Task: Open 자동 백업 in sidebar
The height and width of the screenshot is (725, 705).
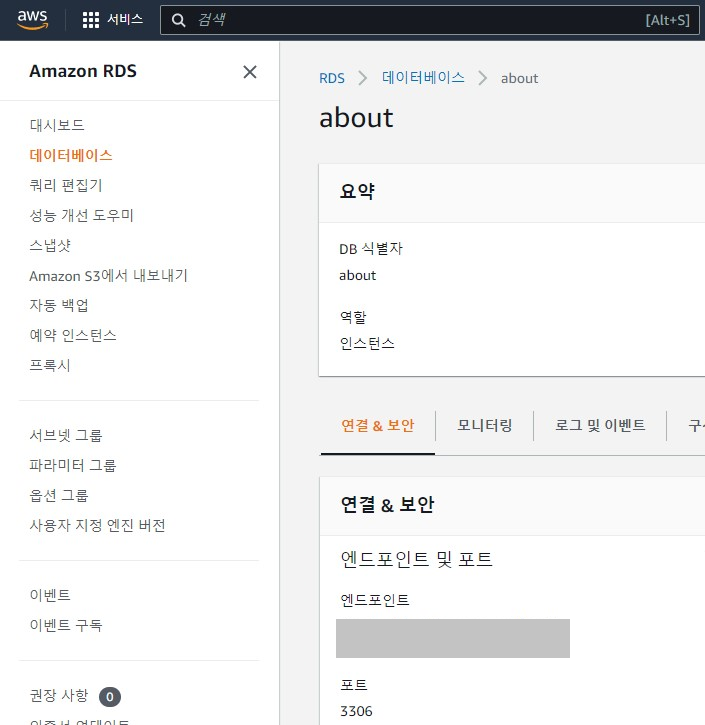Action: coord(59,305)
